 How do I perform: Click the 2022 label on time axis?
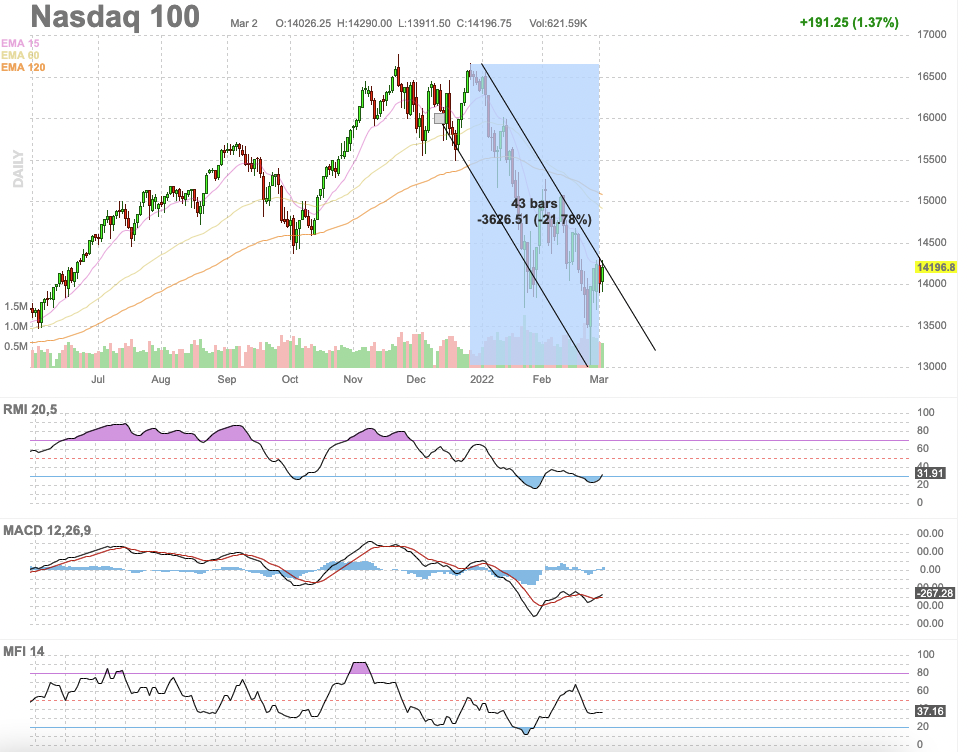coord(482,379)
